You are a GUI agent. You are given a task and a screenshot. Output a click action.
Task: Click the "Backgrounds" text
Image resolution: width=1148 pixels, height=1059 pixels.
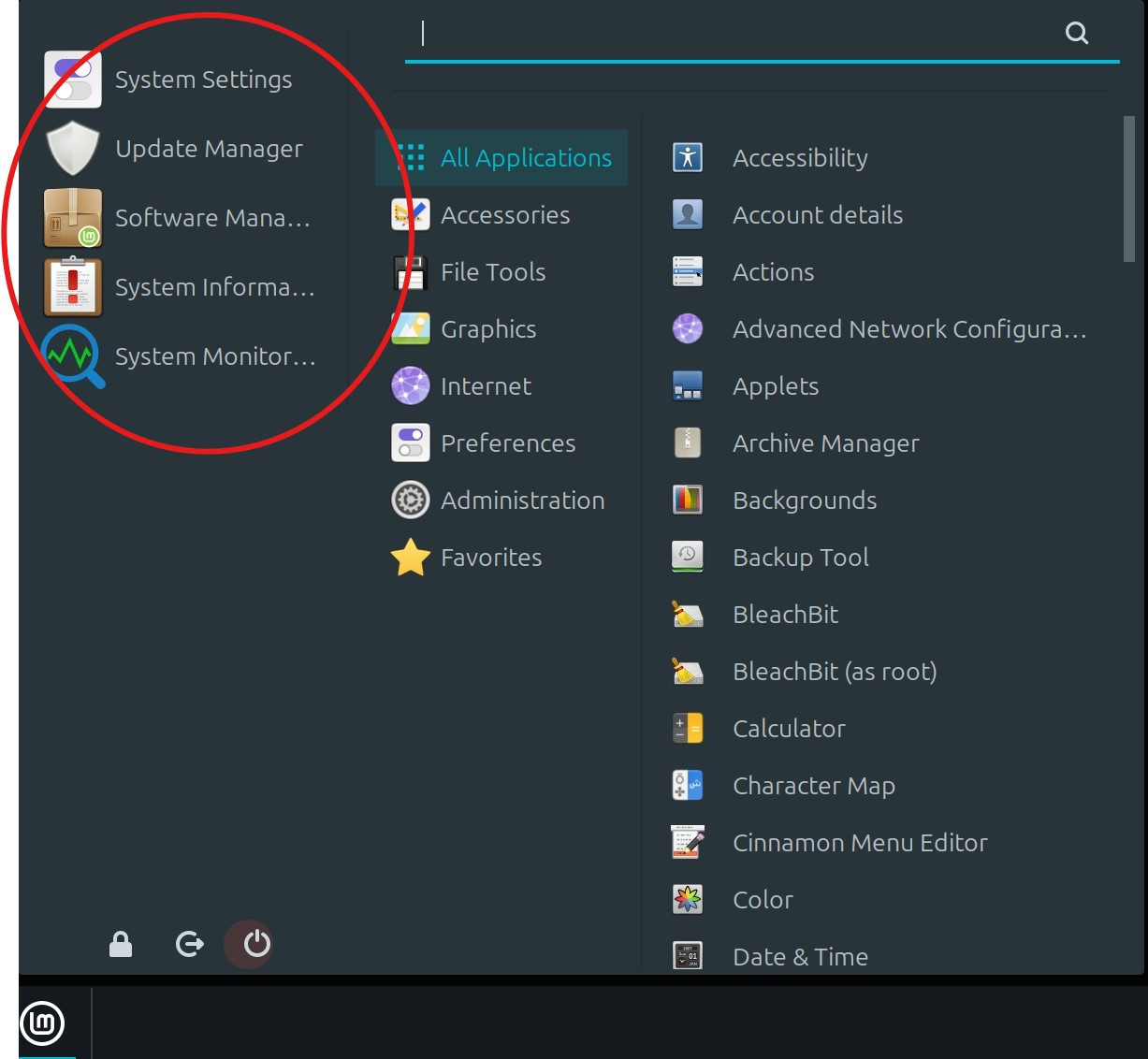coord(805,500)
